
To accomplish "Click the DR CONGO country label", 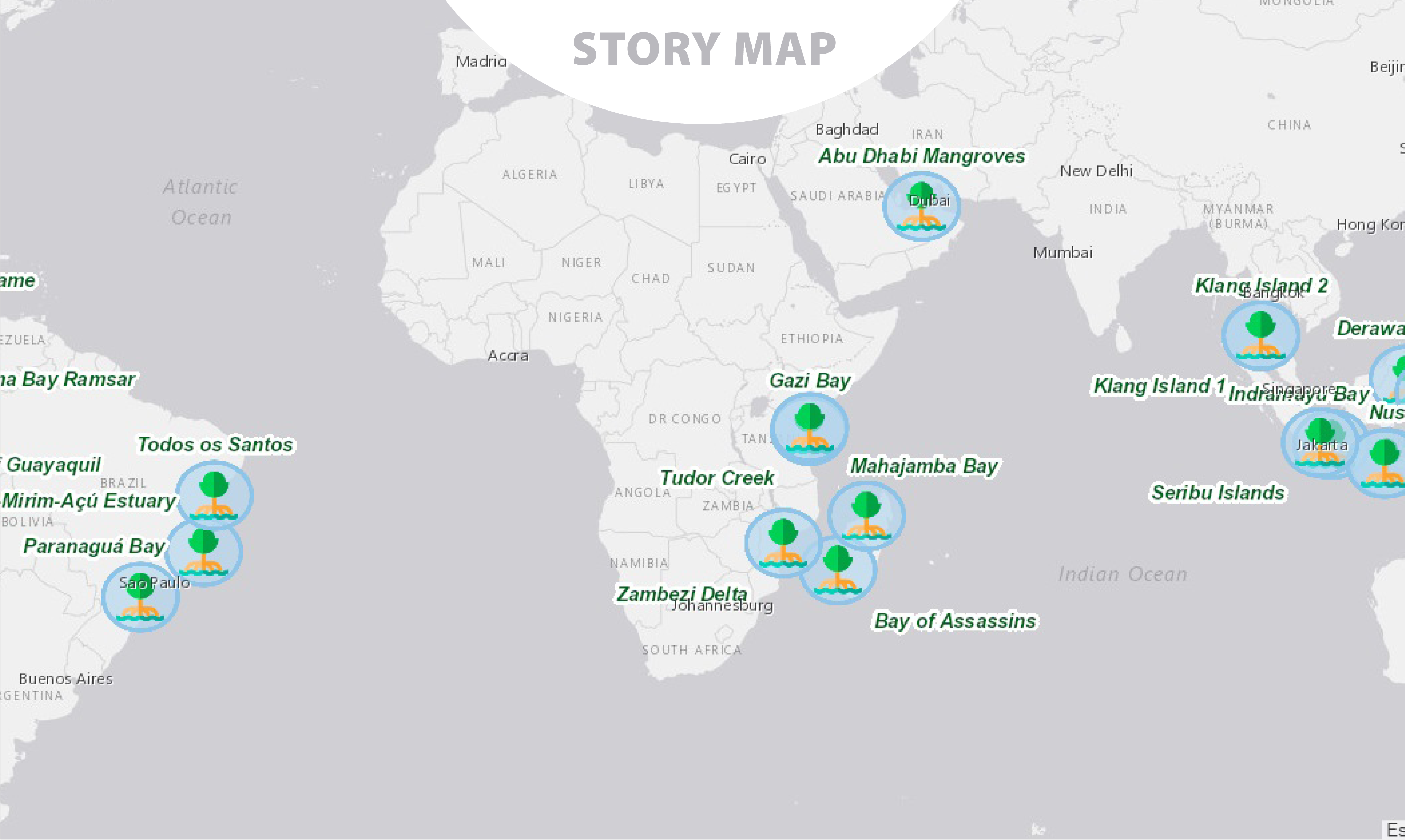I will tap(684, 419).
